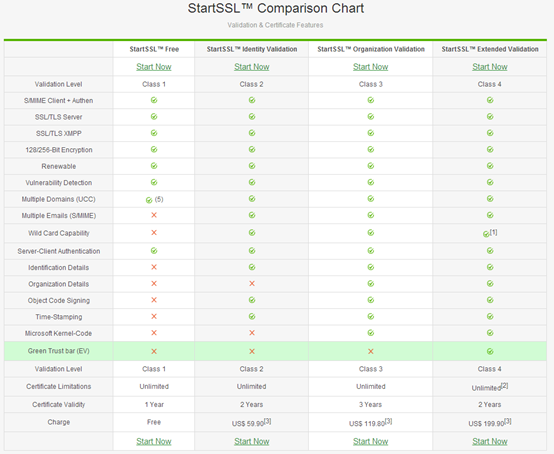
Task: Click bottom Start Now under StartSSL Free column
Action: 154,441
